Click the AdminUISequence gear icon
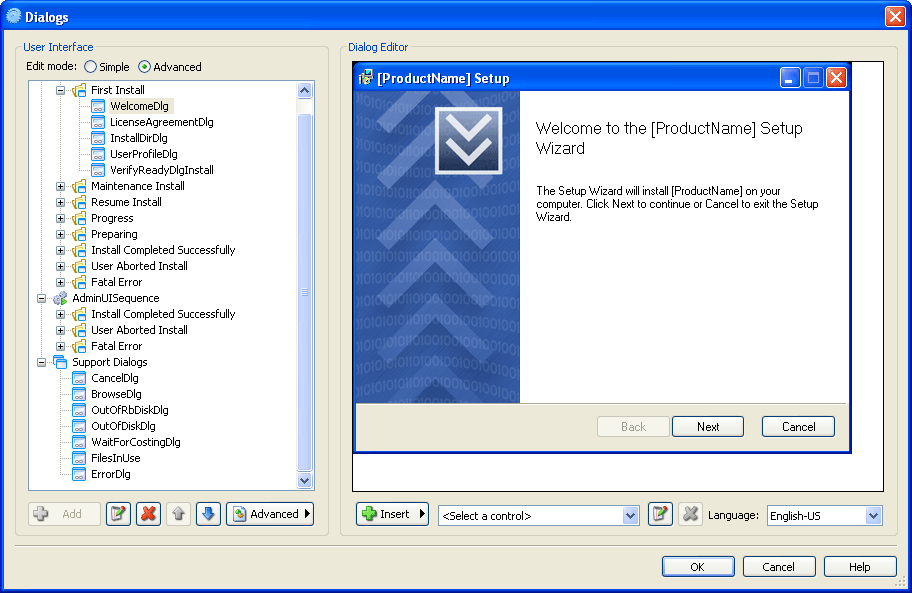912x593 pixels. click(x=60, y=298)
